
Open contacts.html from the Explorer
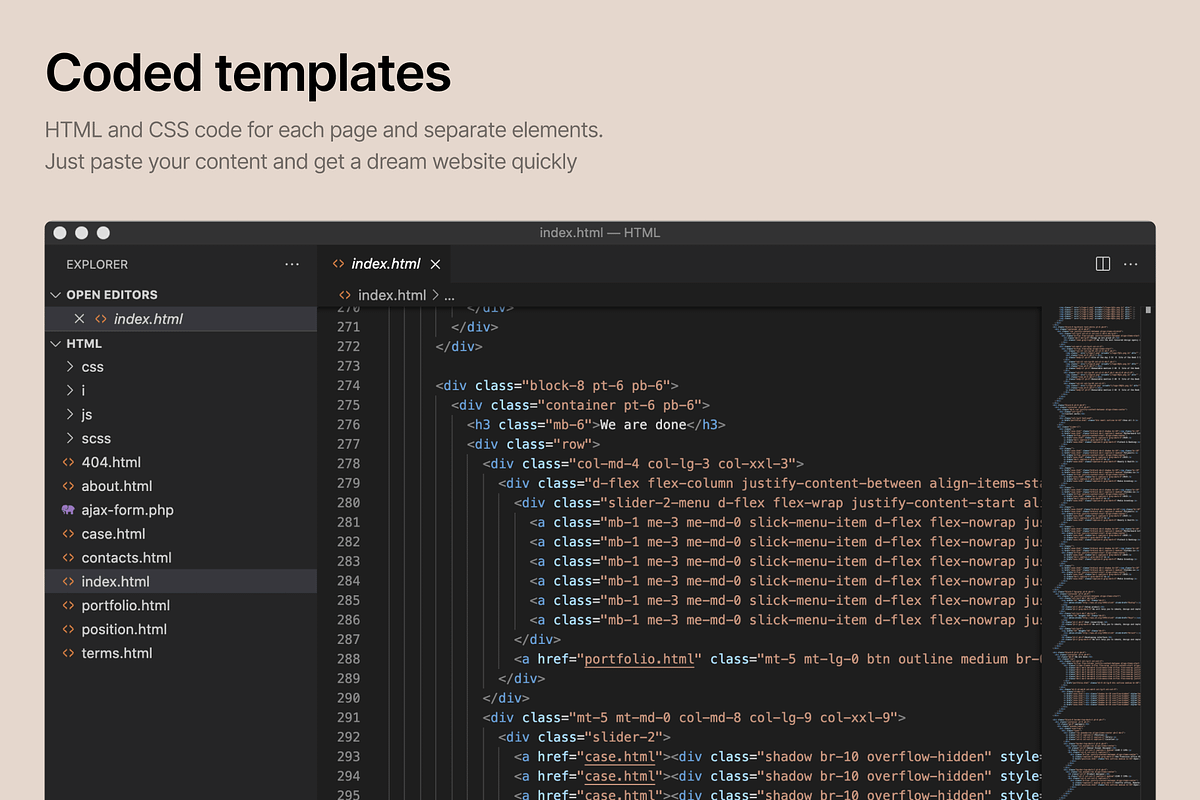coord(126,557)
